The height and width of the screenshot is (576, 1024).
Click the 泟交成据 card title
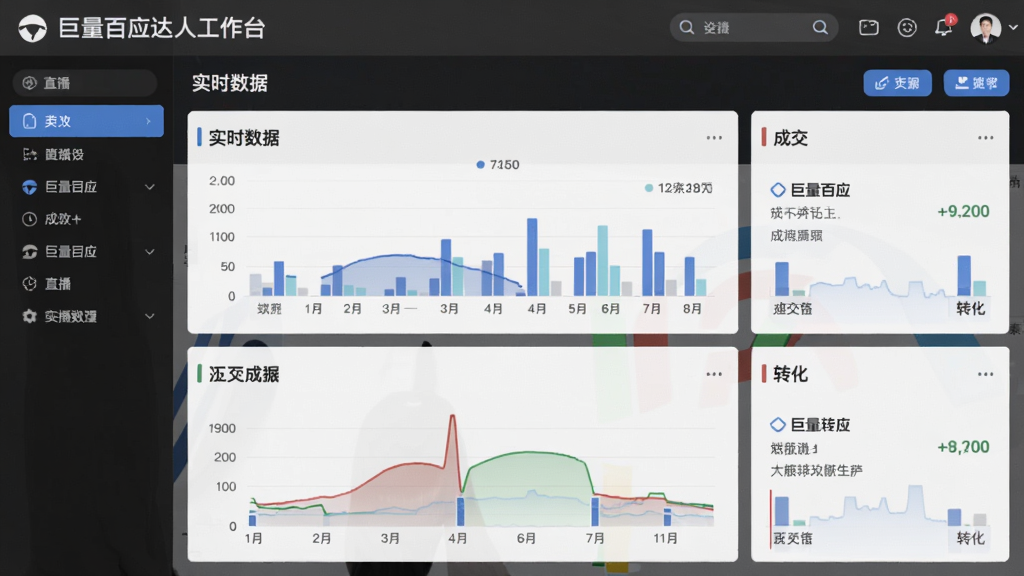244,374
